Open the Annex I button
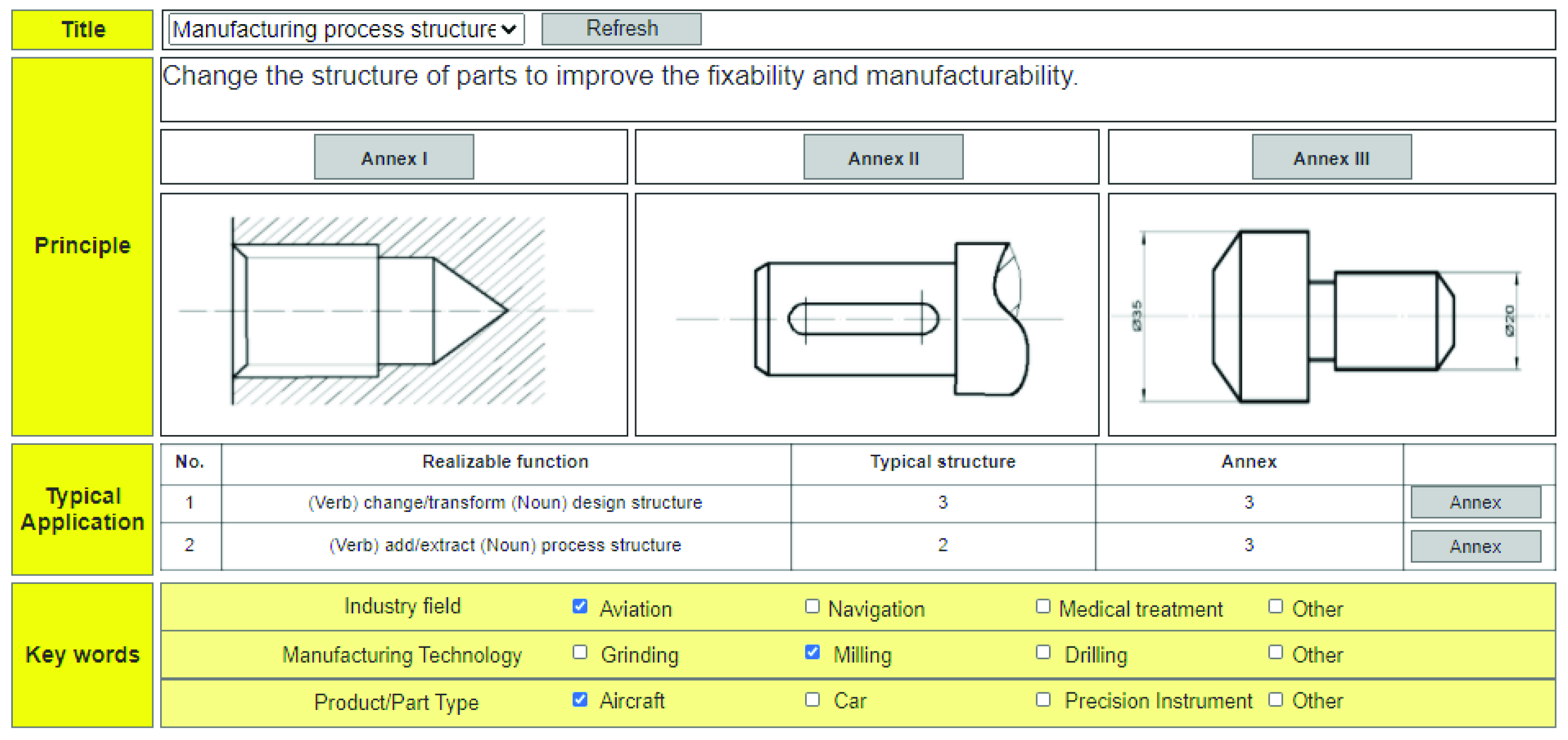 (394, 158)
